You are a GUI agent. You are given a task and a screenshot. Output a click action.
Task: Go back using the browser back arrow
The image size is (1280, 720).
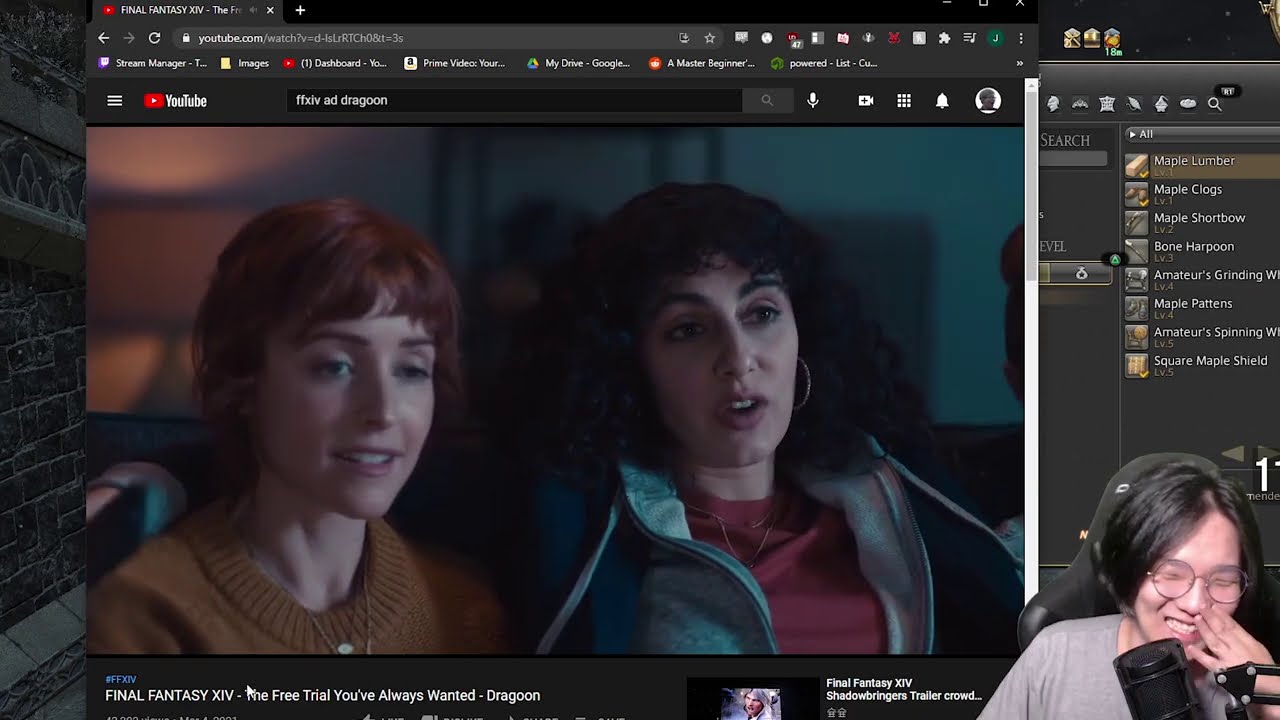coord(104,38)
